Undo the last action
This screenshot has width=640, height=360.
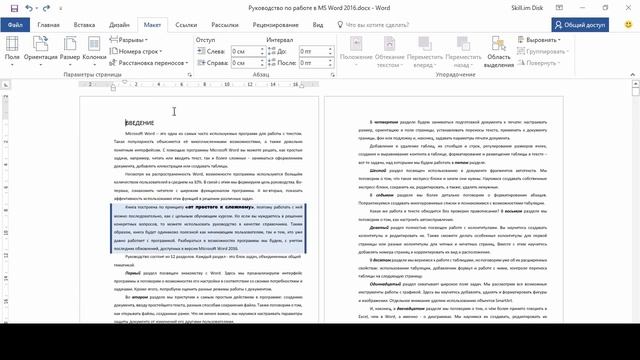tap(29, 8)
